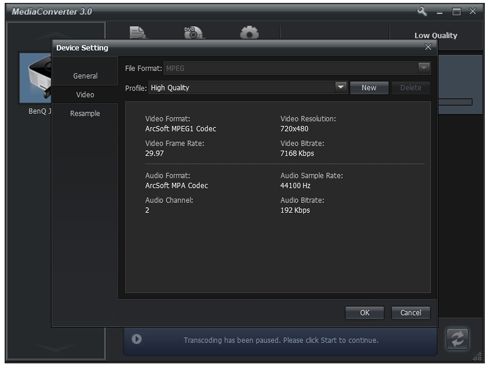Click the ArcSoft MPA Codec value
490x368 pixels.
click(176, 185)
